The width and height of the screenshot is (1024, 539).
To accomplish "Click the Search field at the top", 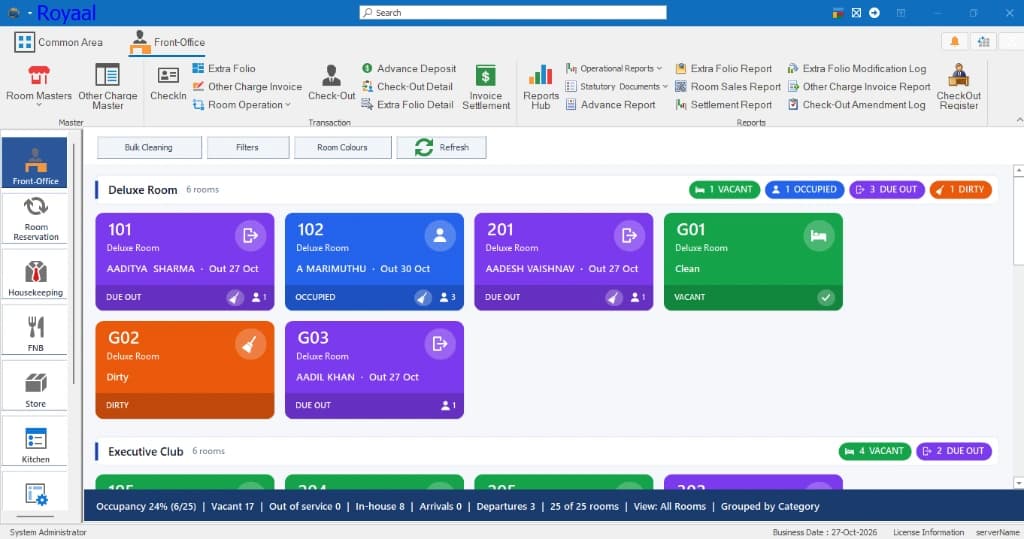I will pos(513,12).
